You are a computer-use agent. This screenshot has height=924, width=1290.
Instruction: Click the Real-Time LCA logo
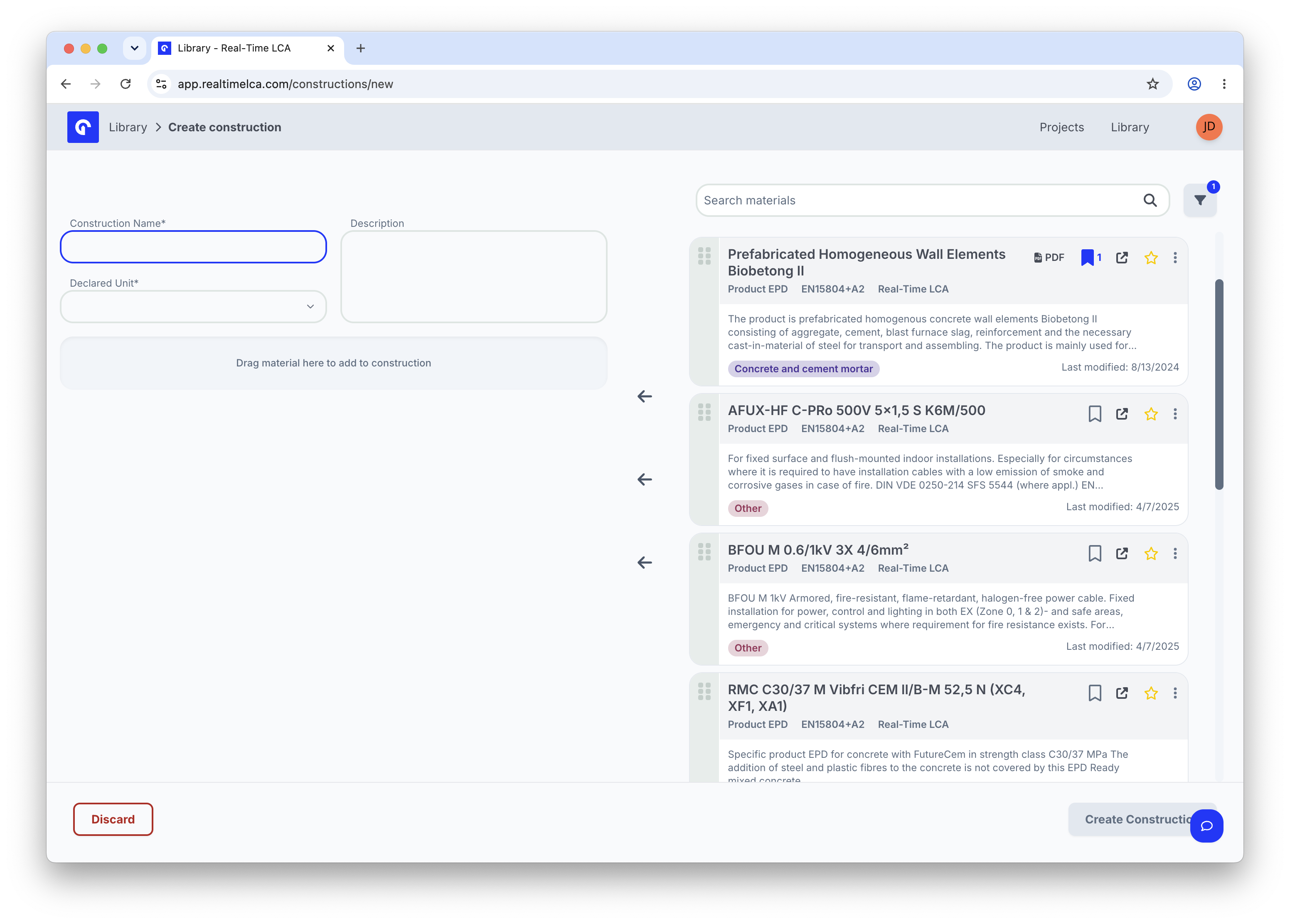tap(83, 127)
